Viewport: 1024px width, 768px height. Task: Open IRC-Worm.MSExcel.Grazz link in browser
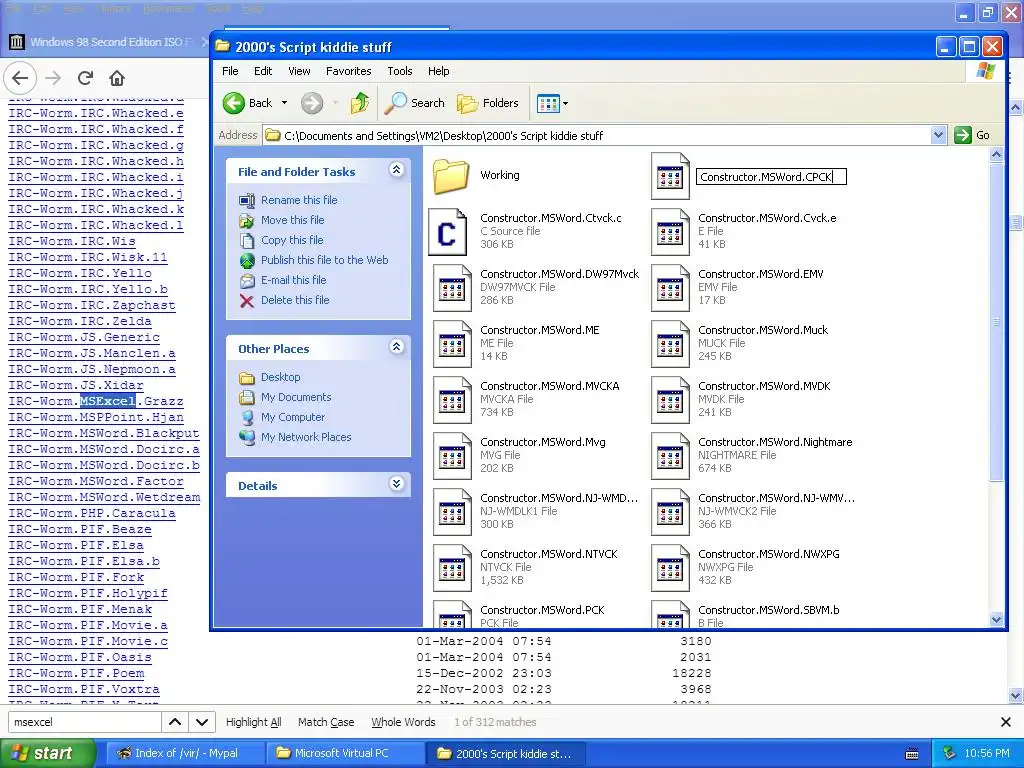(x=96, y=401)
